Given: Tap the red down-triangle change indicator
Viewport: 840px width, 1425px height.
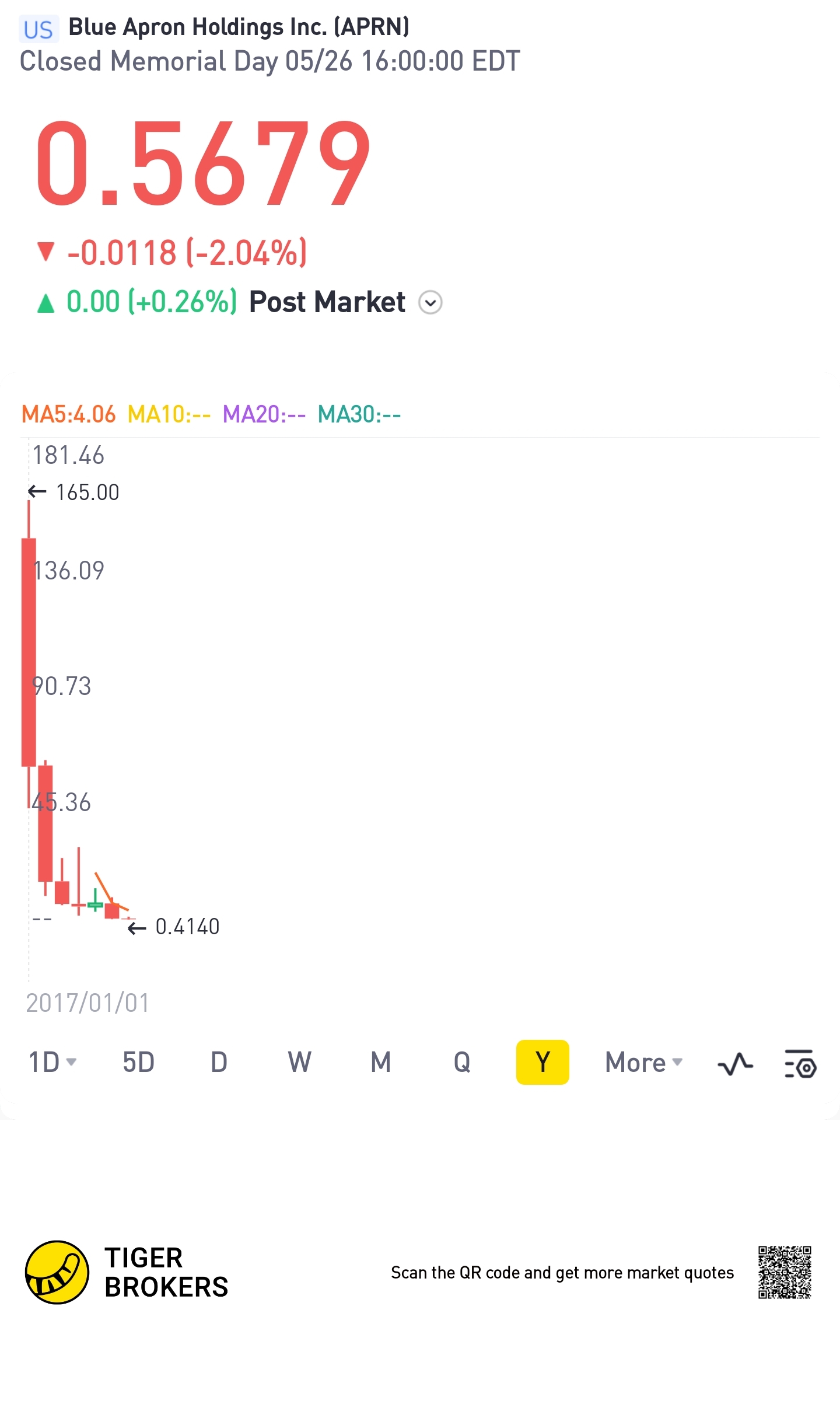Looking at the screenshot, I should tap(45, 252).
